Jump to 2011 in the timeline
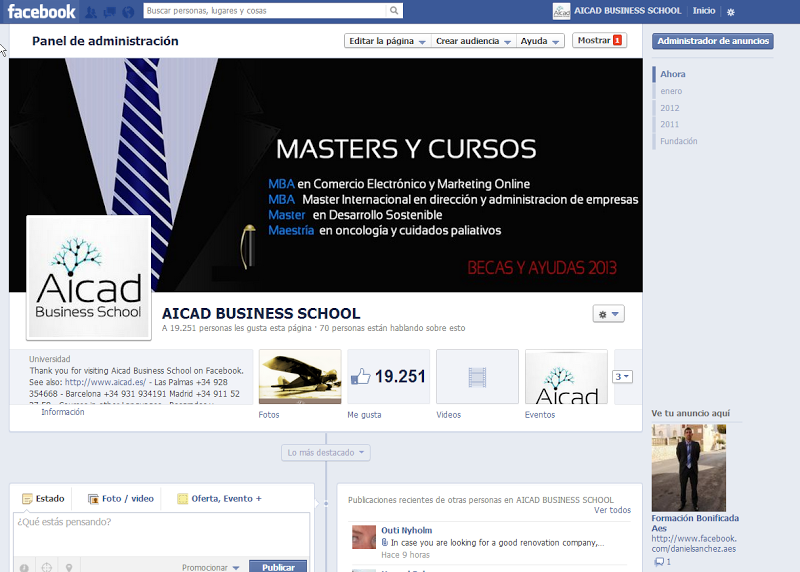The image size is (800, 572). [669, 124]
